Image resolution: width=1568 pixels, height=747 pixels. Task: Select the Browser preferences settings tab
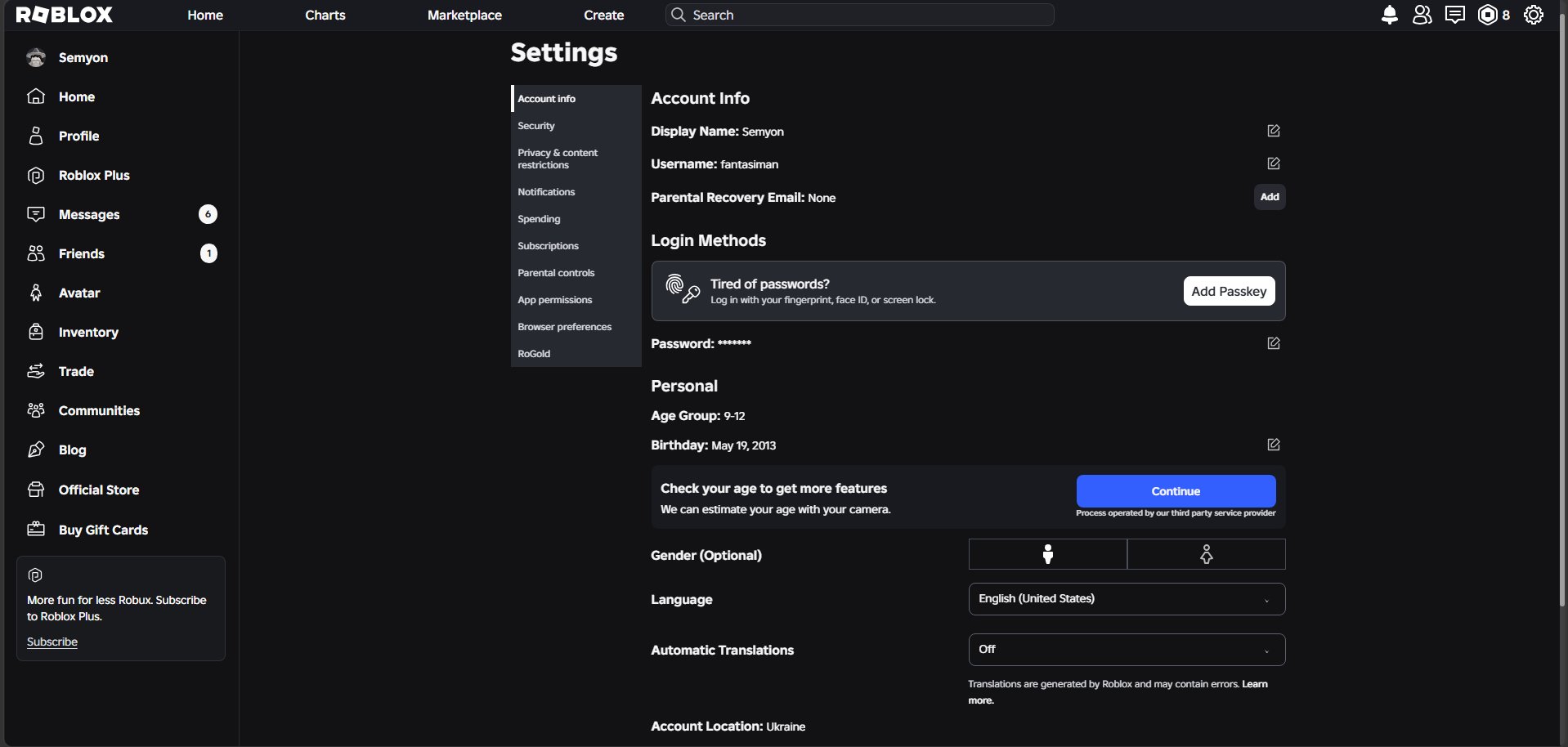point(576,327)
